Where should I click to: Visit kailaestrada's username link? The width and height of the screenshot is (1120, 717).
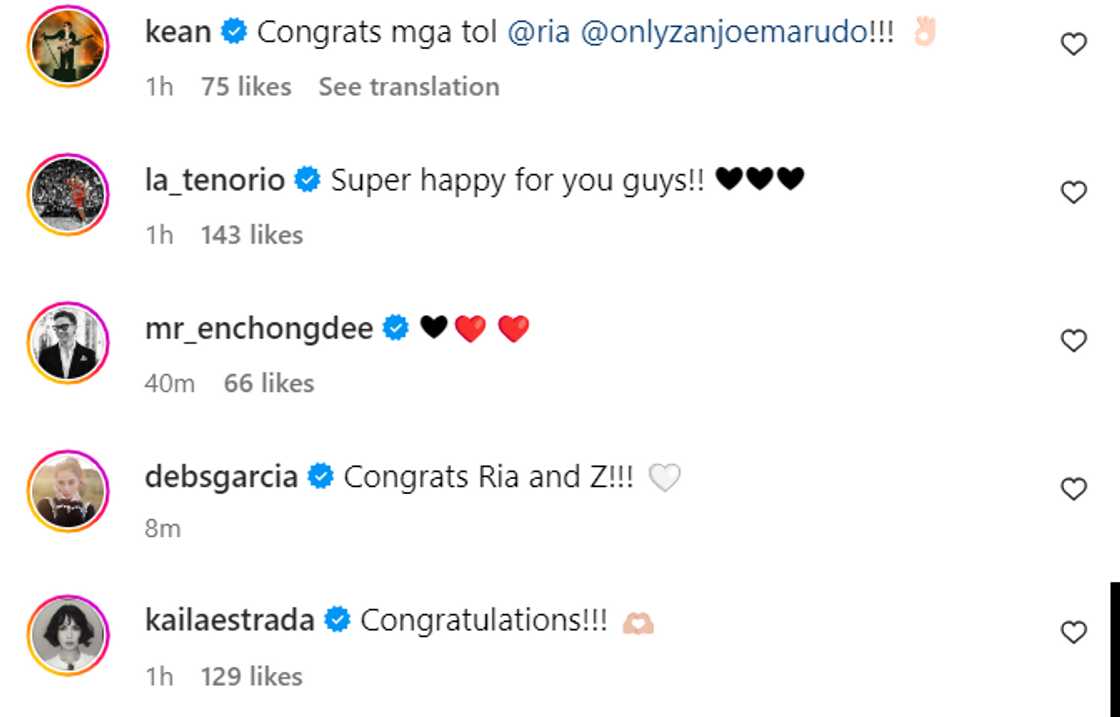click(230, 621)
